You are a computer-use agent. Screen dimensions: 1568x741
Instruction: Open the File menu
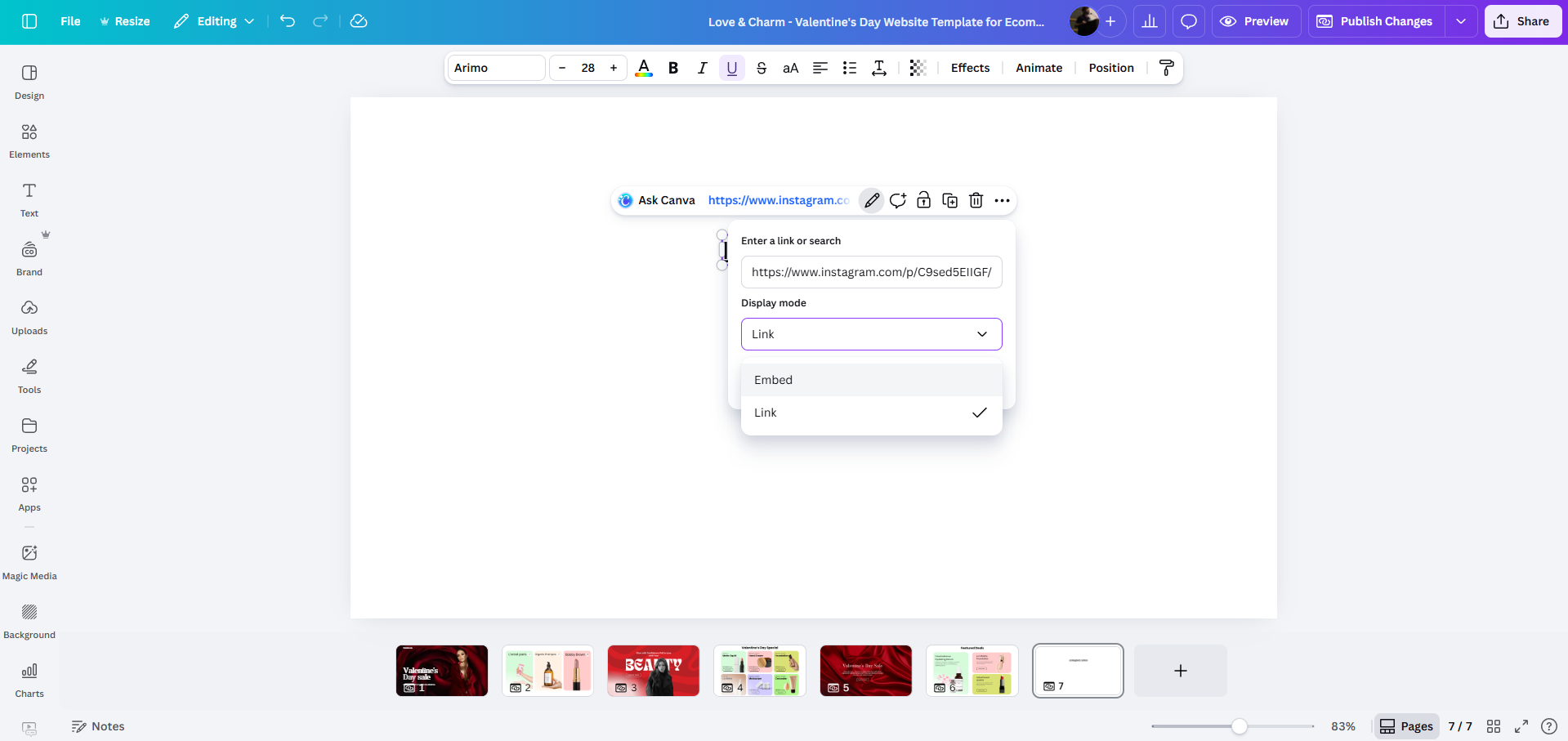pyautogui.click(x=70, y=21)
